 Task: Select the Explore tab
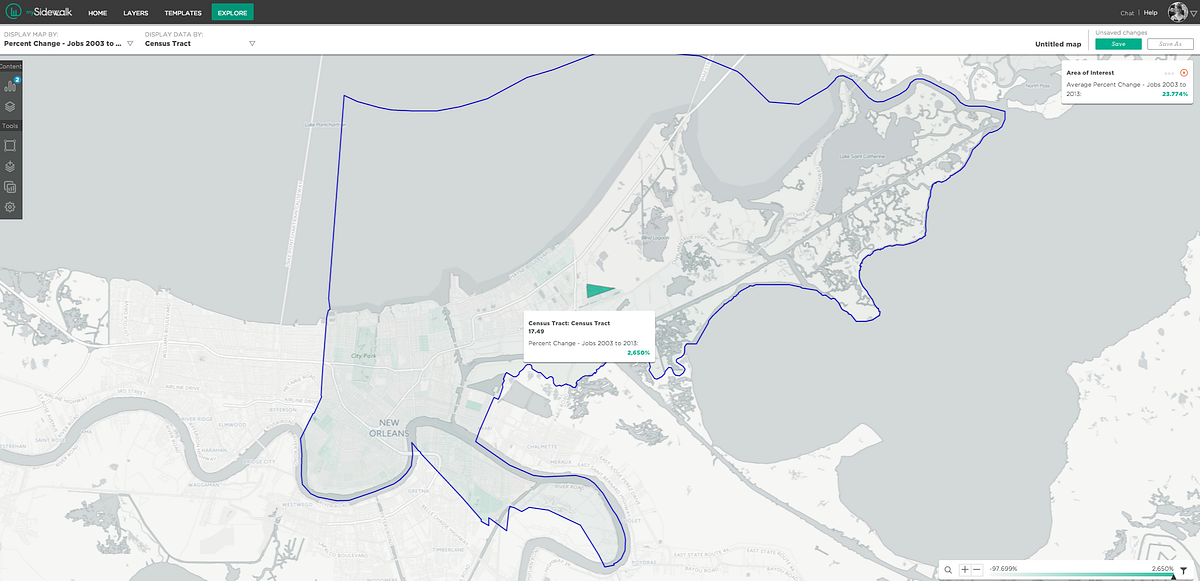pyautogui.click(x=232, y=13)
